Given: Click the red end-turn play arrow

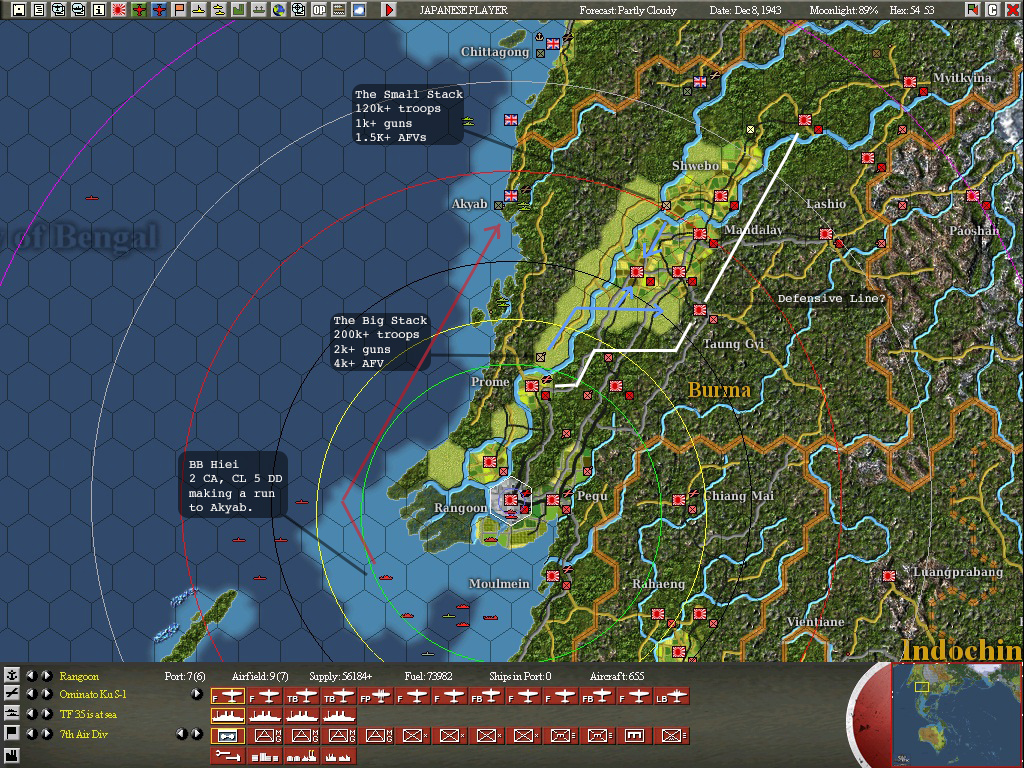Looking at the screenshot, I should [389, 10].
